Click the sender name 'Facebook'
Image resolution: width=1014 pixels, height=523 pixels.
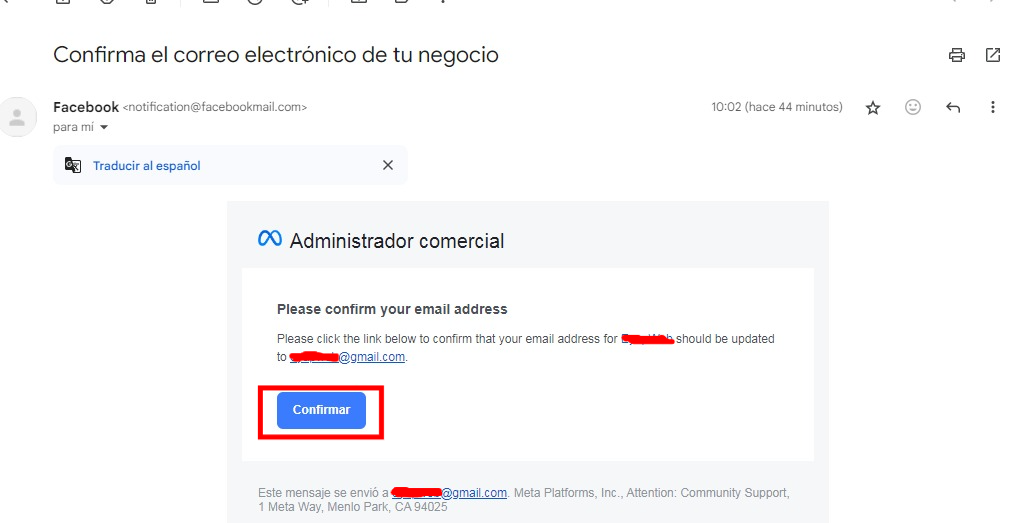point(86,107)
